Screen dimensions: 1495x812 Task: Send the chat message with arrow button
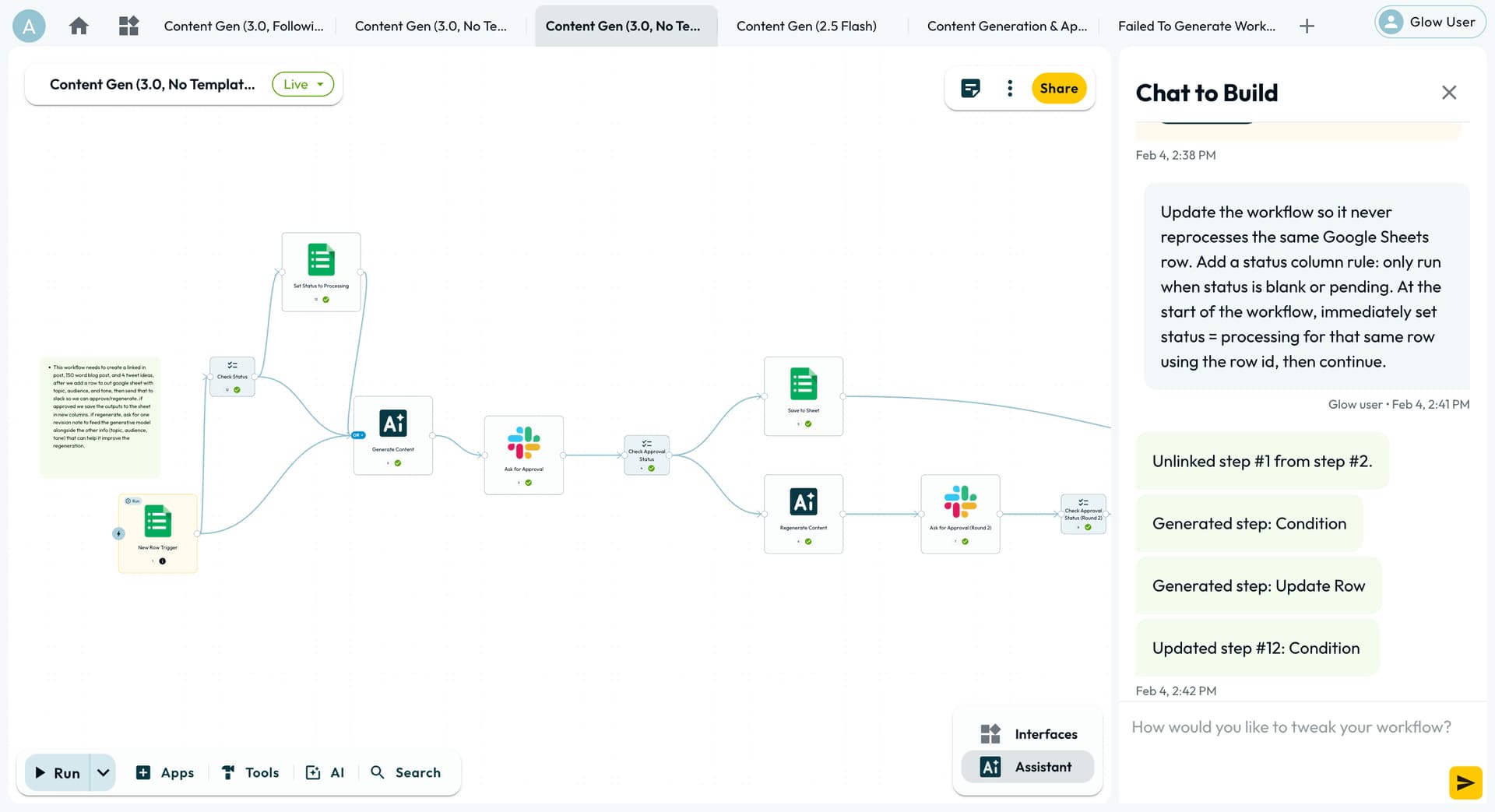pos(1465,782)
